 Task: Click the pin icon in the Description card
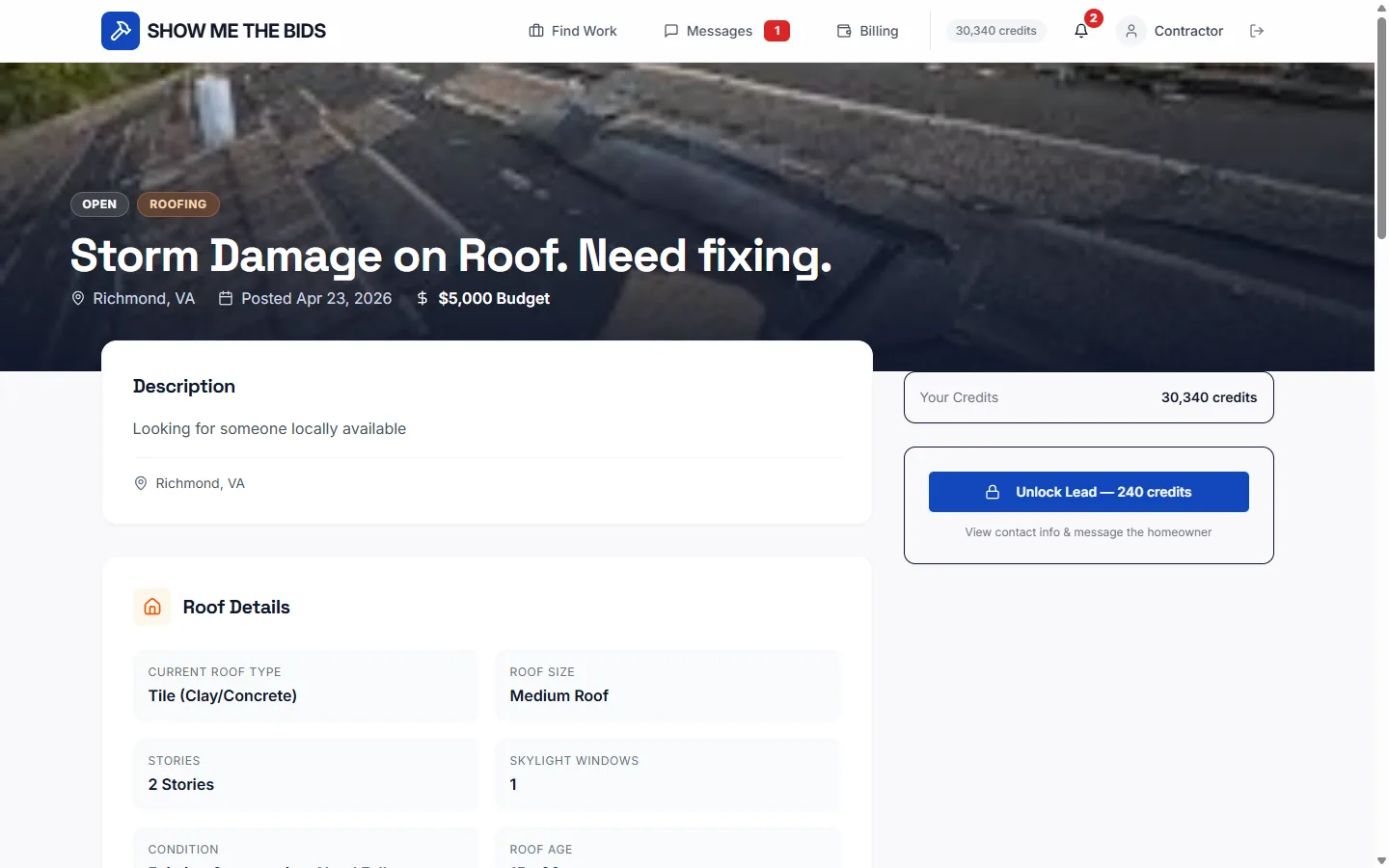tap(141, 483)
